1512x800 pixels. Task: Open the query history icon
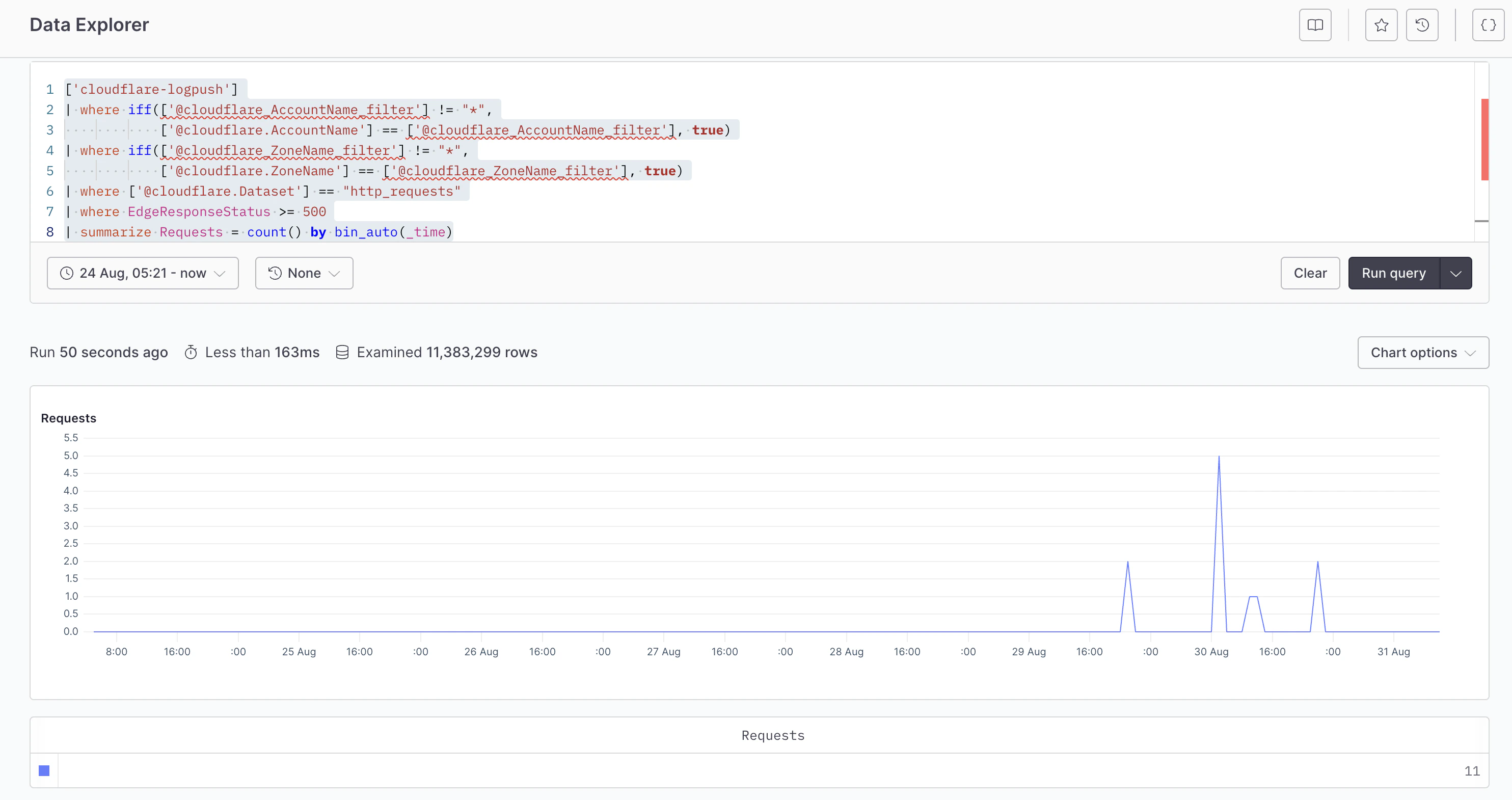point(1422,24)
